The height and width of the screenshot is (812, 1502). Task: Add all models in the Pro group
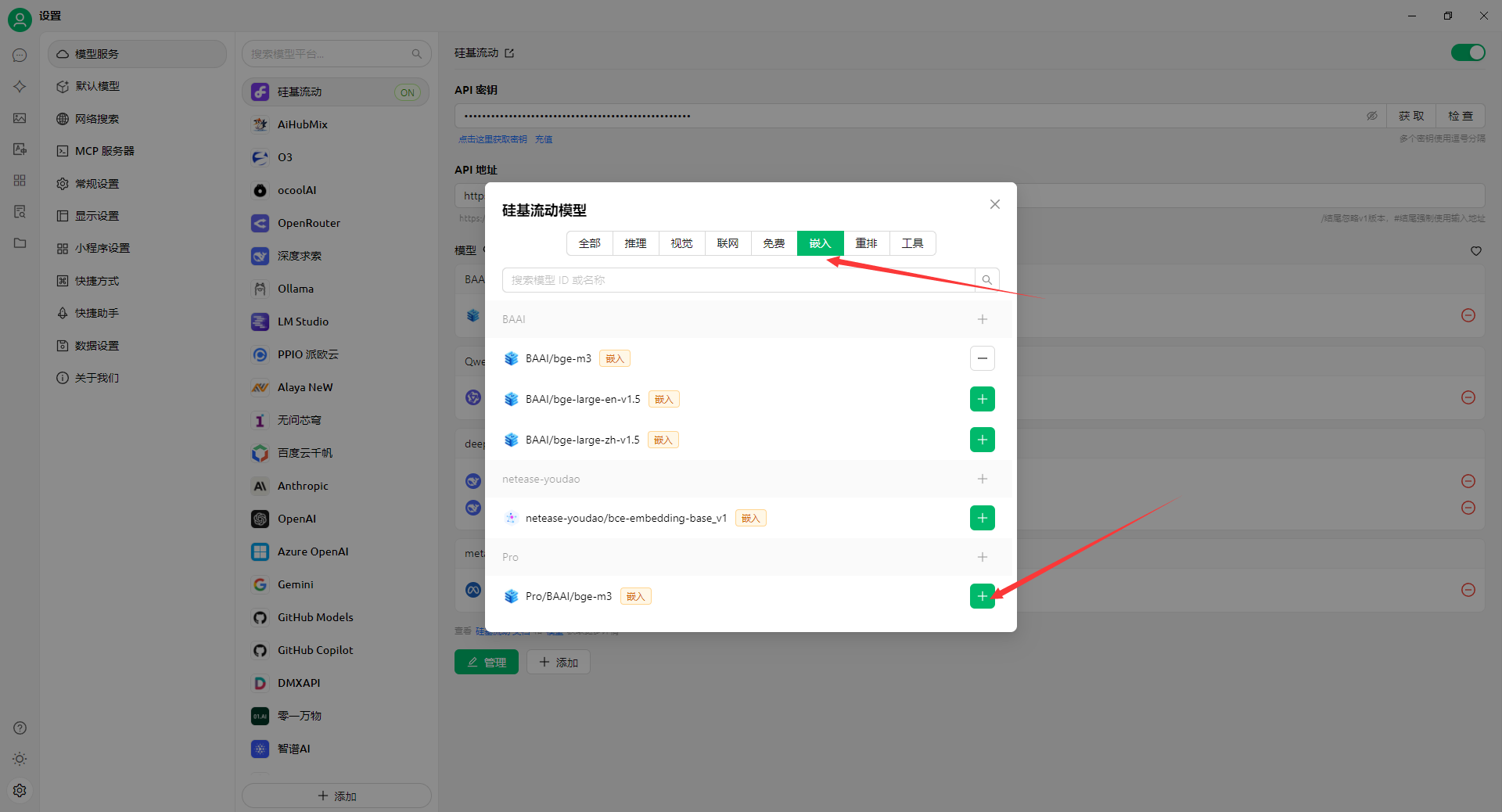point(982,557)
